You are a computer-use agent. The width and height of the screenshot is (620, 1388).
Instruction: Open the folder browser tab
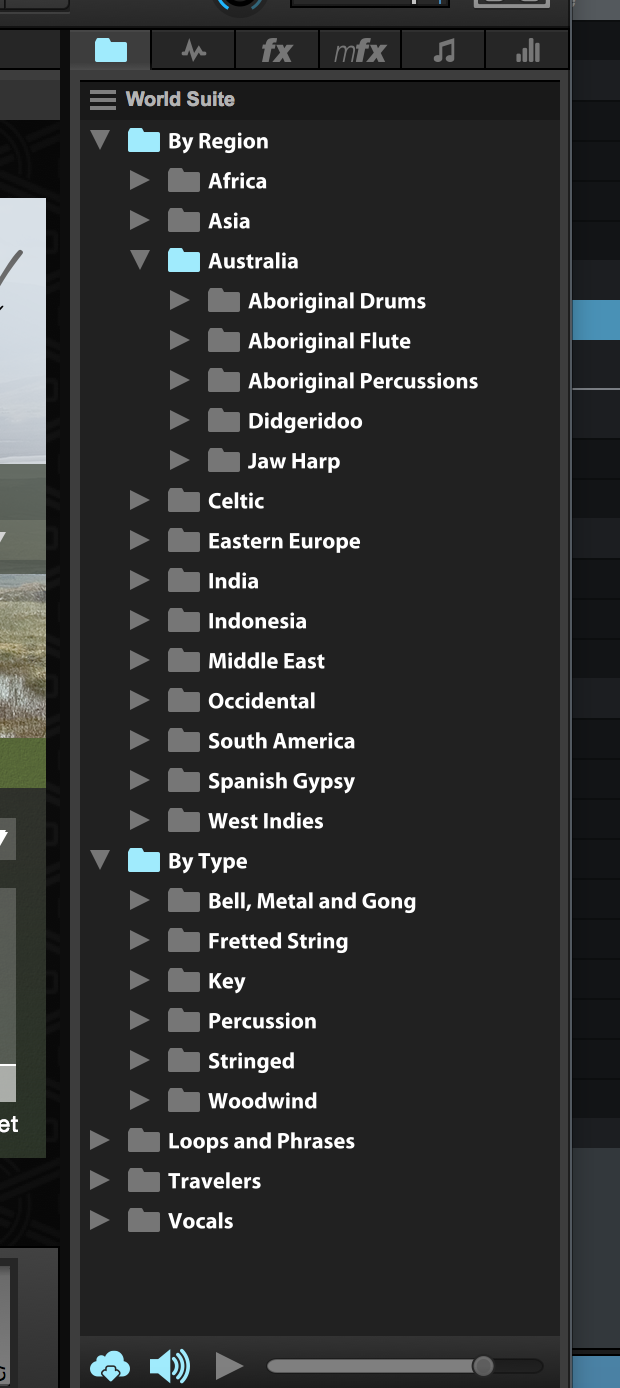111,50
